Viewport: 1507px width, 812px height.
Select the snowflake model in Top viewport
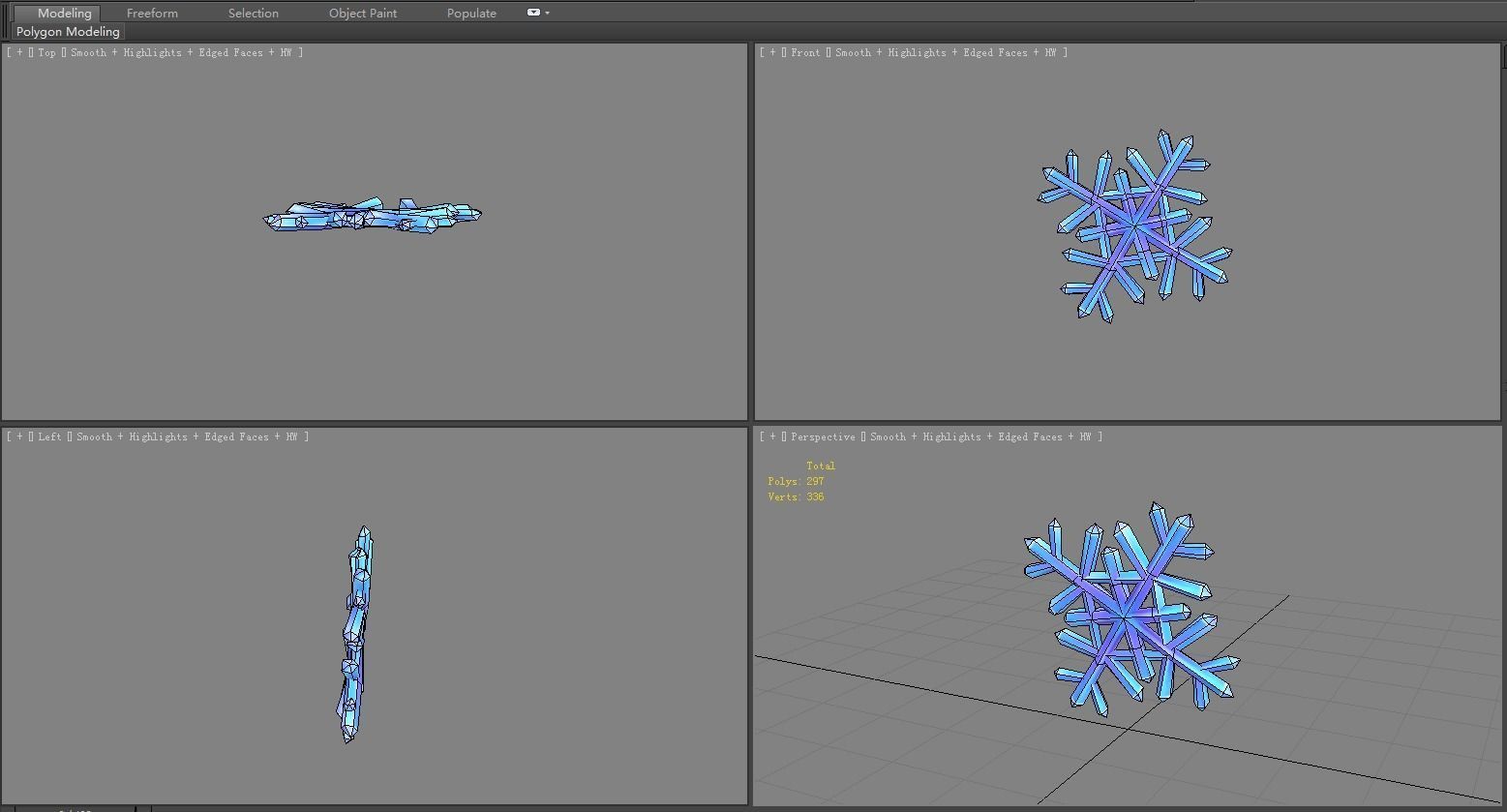click(373, 217)
